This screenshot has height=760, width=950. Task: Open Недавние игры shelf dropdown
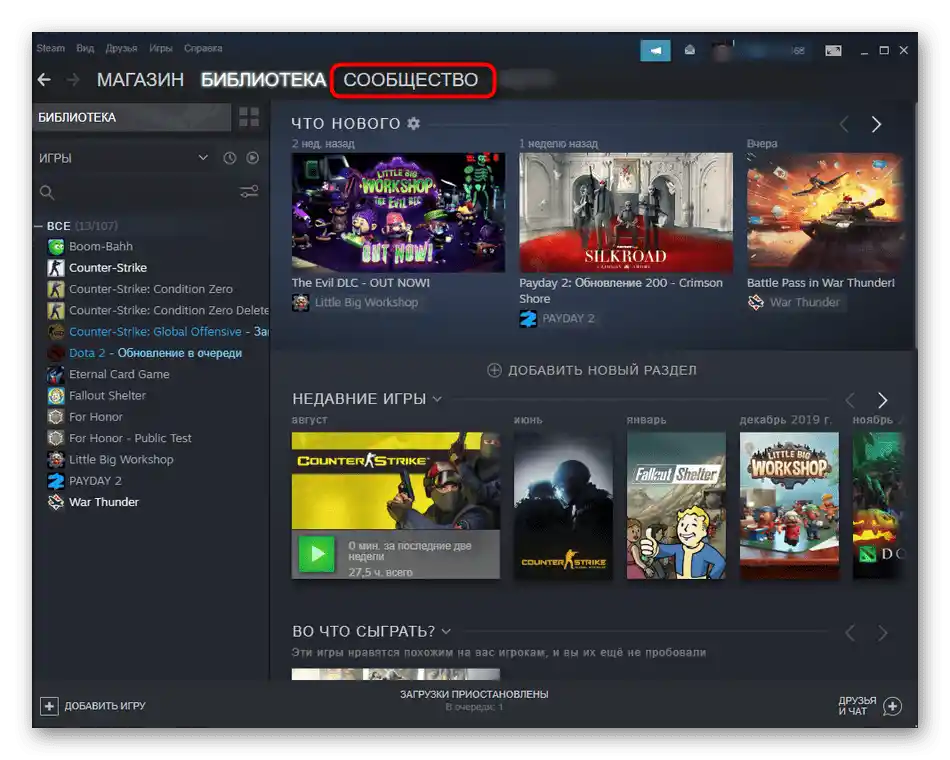click(x=437, y=399)
